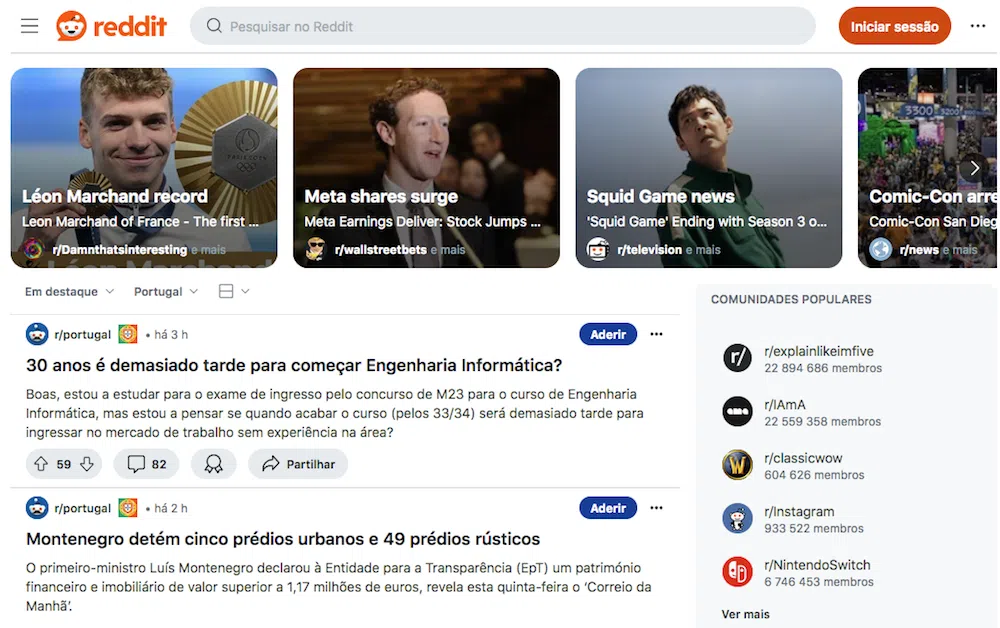Open the Meta shares surge card
The width and height of the screenshot is (1000, 628).
426,168
